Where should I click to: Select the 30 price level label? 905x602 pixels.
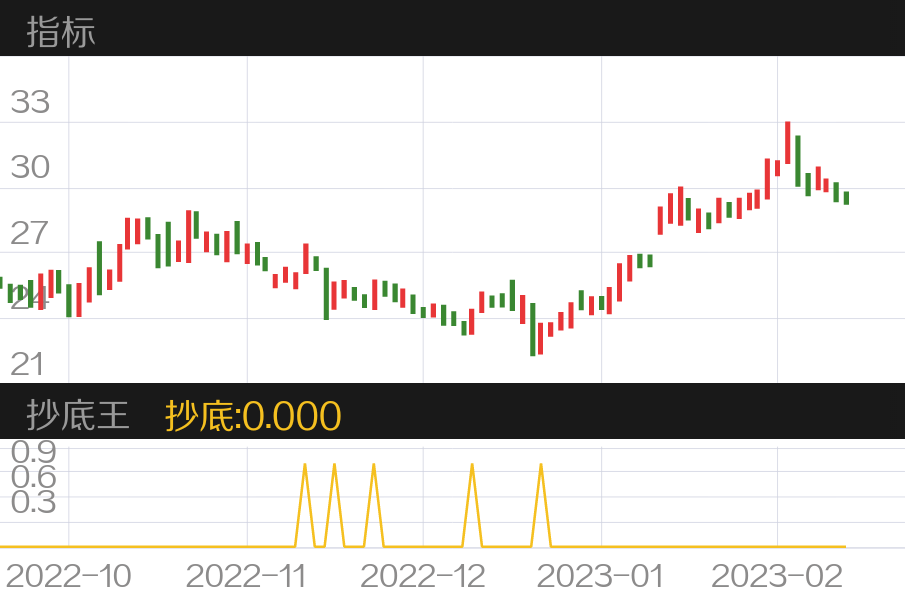point(30,167)
